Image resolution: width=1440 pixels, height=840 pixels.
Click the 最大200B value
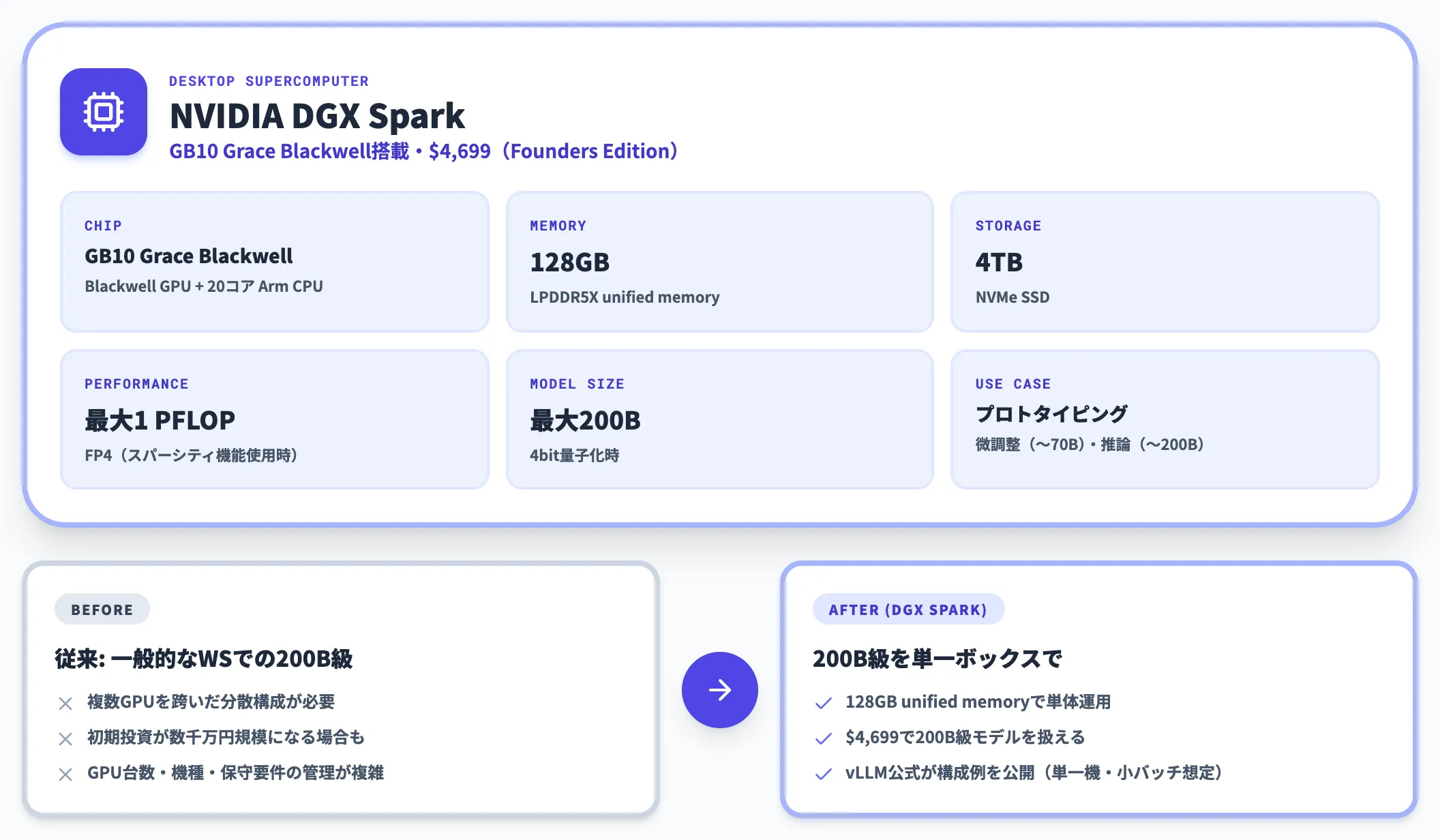[586, 421]
